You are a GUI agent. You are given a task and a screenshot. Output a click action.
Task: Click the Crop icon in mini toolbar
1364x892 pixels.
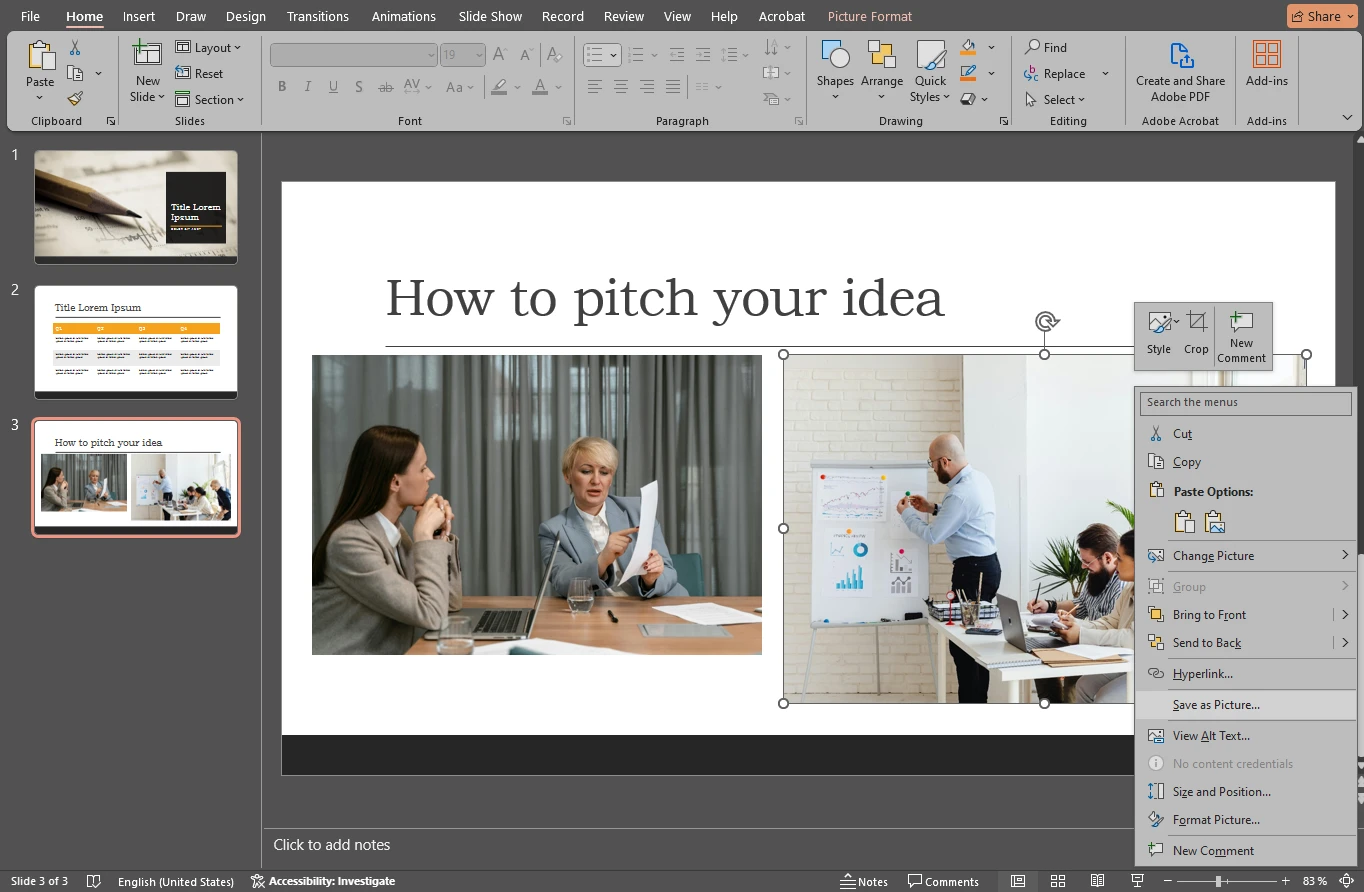point(1196,322)
